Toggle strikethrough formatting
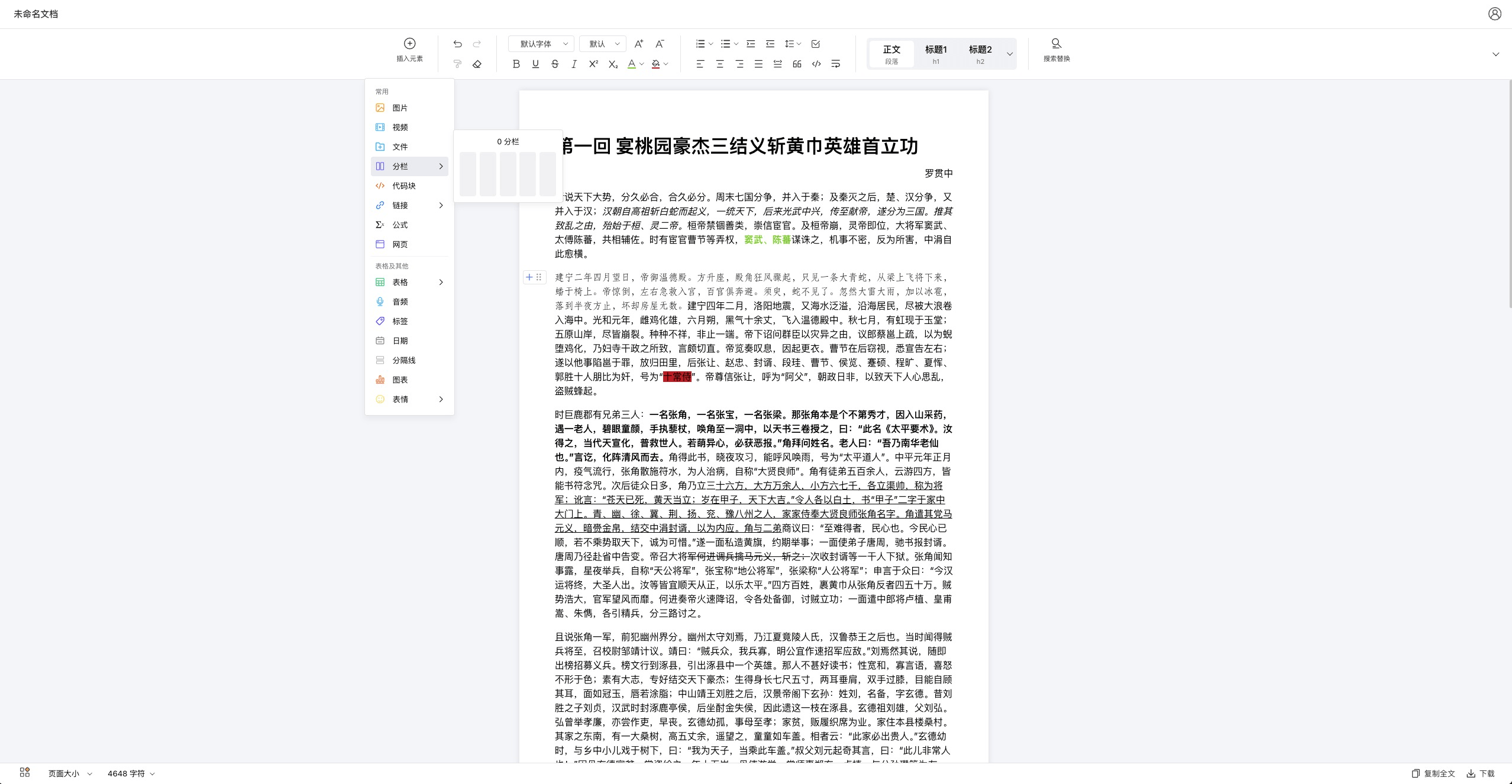Viewport: 1512px width, 784px height. click(x=555, y=64)
